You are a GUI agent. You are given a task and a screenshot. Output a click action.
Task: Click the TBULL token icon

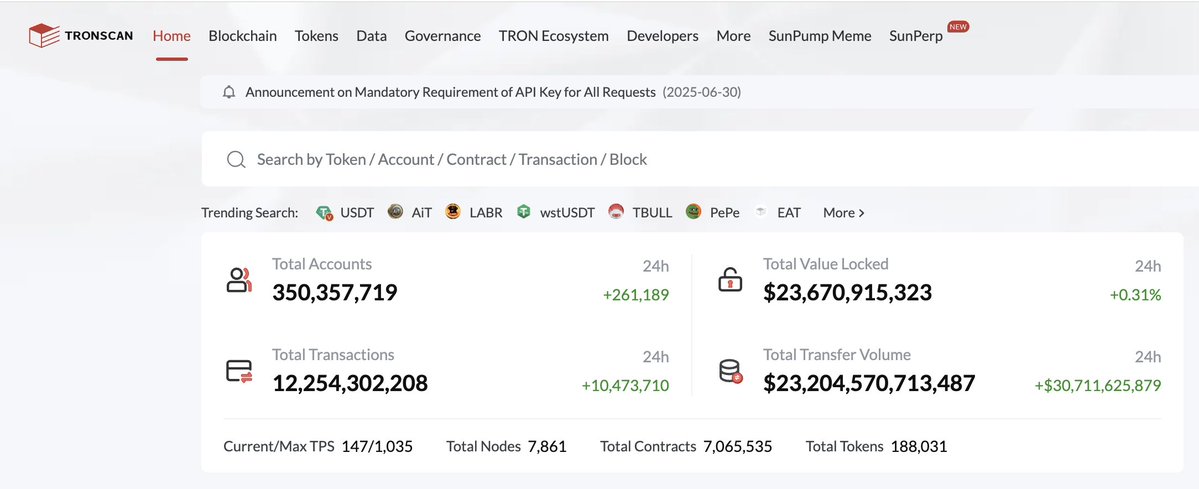coord(616,212)
